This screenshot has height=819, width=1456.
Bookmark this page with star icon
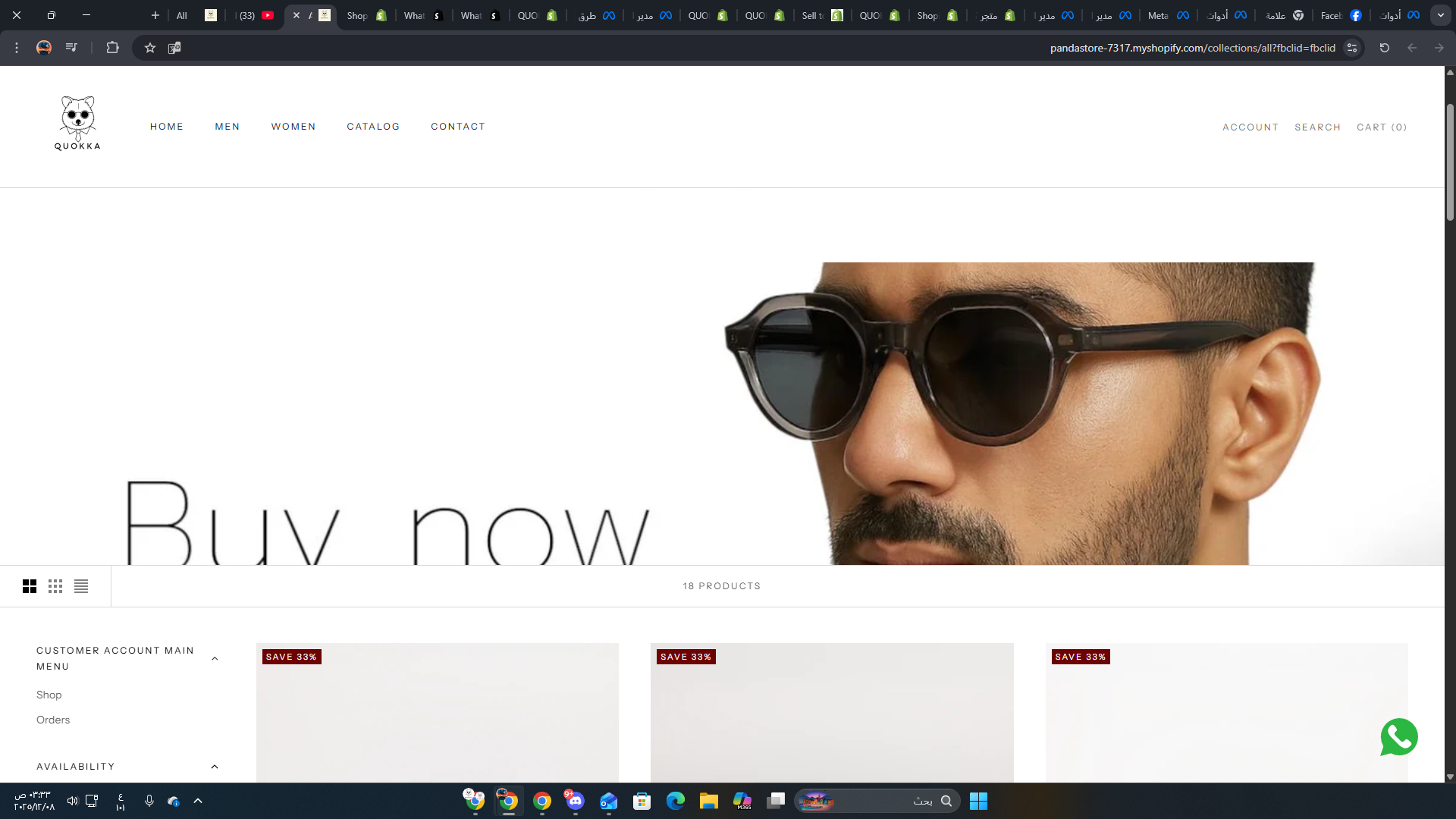[x=150, y=48]
